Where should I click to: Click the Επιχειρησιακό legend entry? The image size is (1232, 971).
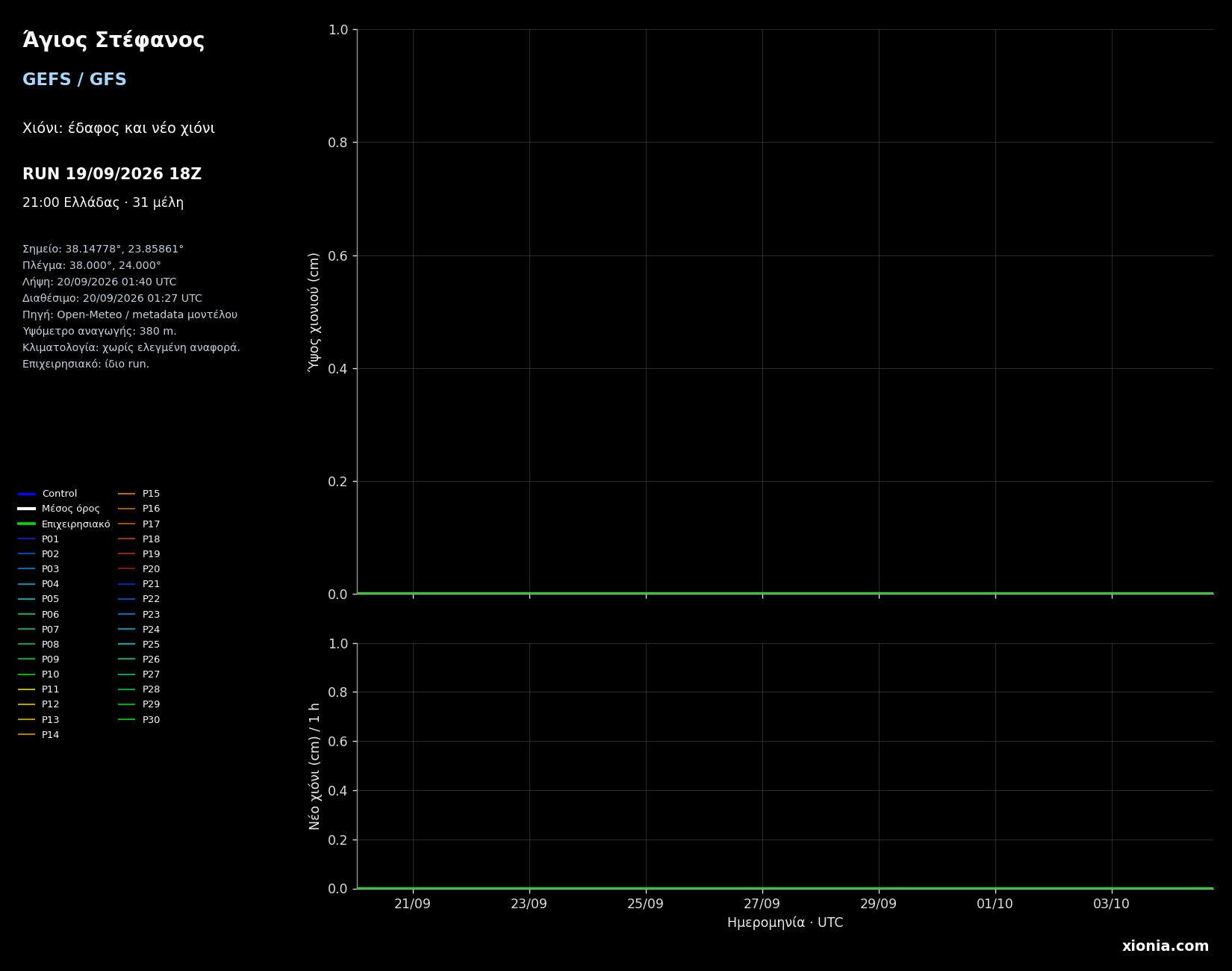[x=63, y=524]
